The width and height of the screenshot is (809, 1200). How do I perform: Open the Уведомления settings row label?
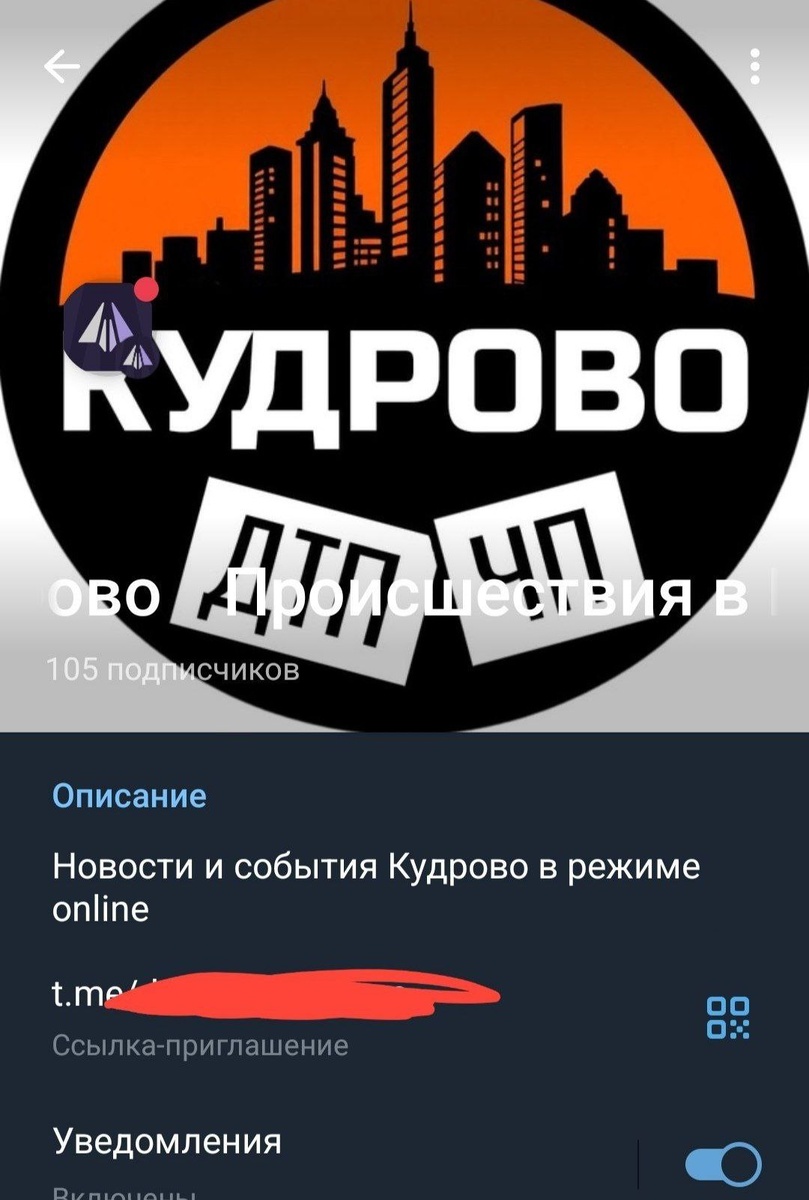click(167, 1141)
